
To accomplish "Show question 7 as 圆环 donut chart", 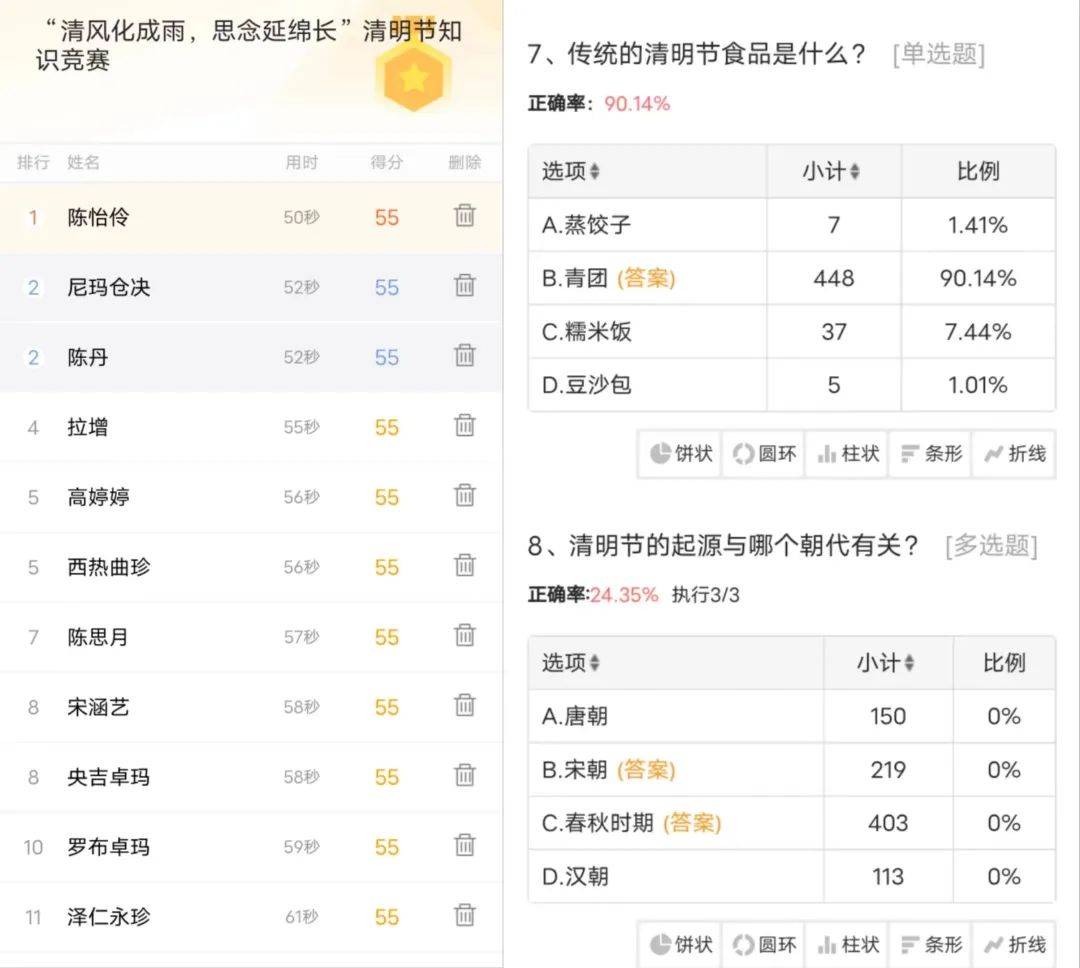I will click(x=764, y=454).
